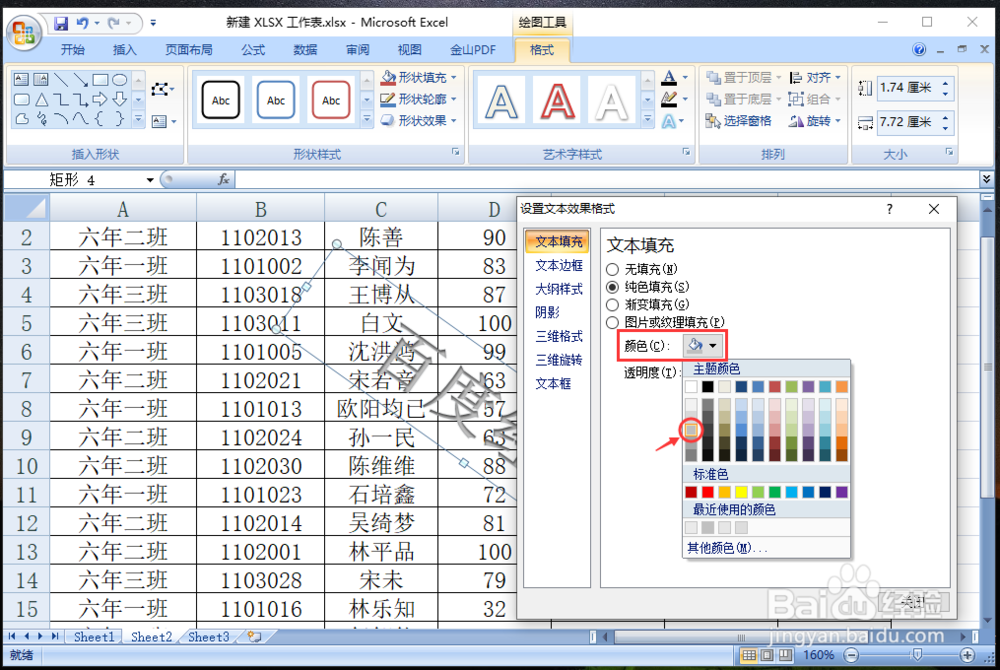Image resolution: width=1000 pixels, height=670 pixels.
Task: Apply the red outline WordArt style
Action: pyautogui.click(x=557, y=100)
